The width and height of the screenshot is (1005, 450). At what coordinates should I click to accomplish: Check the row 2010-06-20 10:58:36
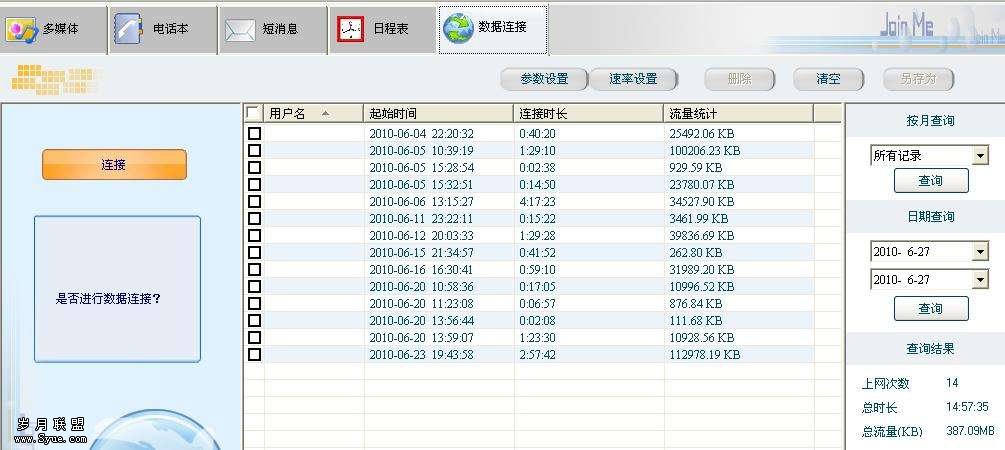pyautogui.click(x=254, y=287)
